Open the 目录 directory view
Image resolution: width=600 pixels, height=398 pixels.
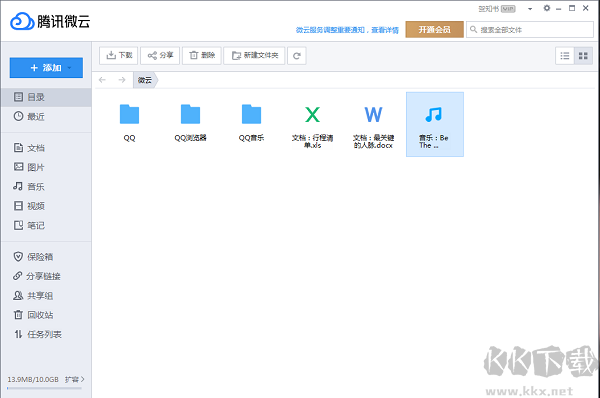(46, 97)
